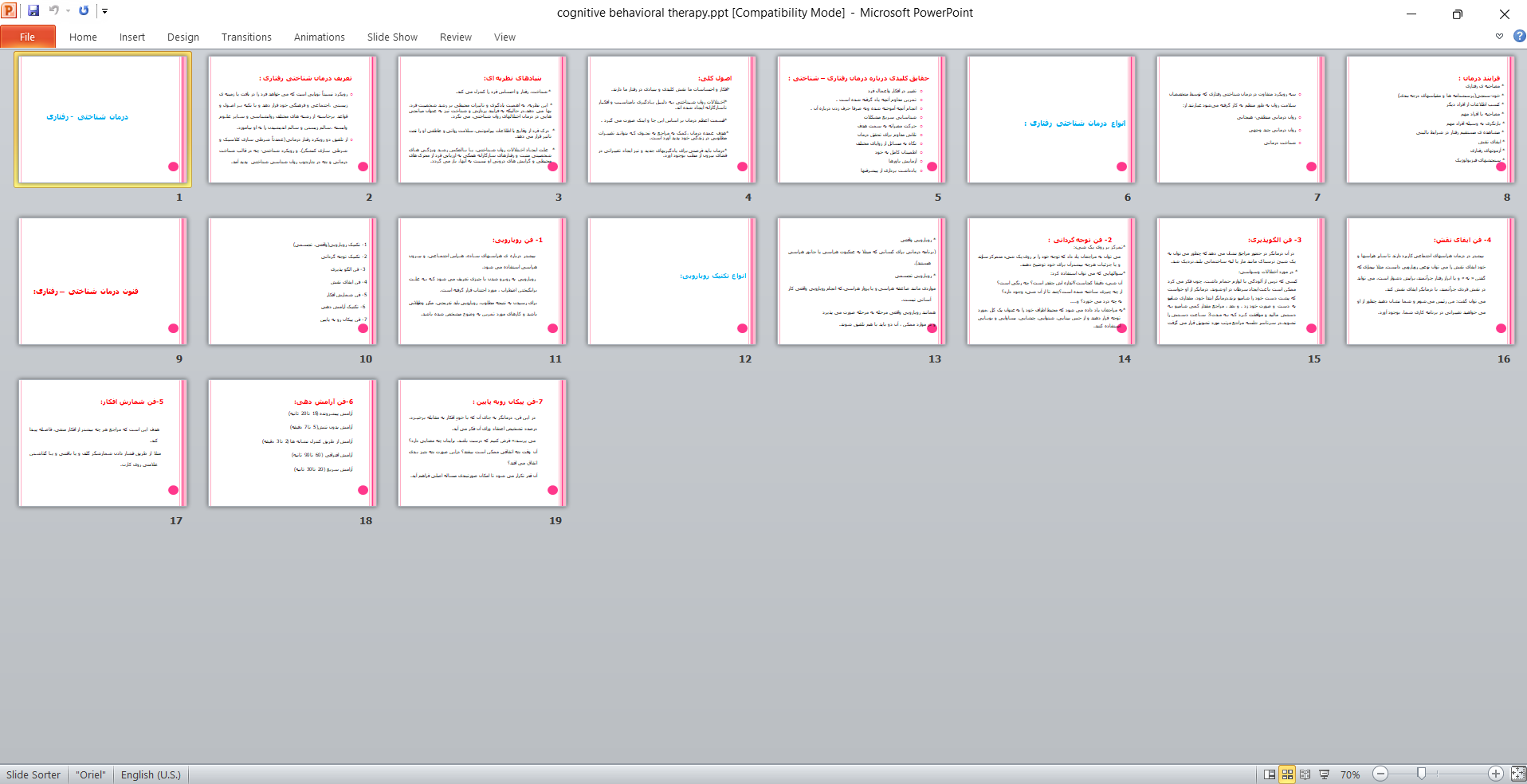Click the Slide Sorter status label
The height and width of the screenshot is (784, 1527).
33,774
